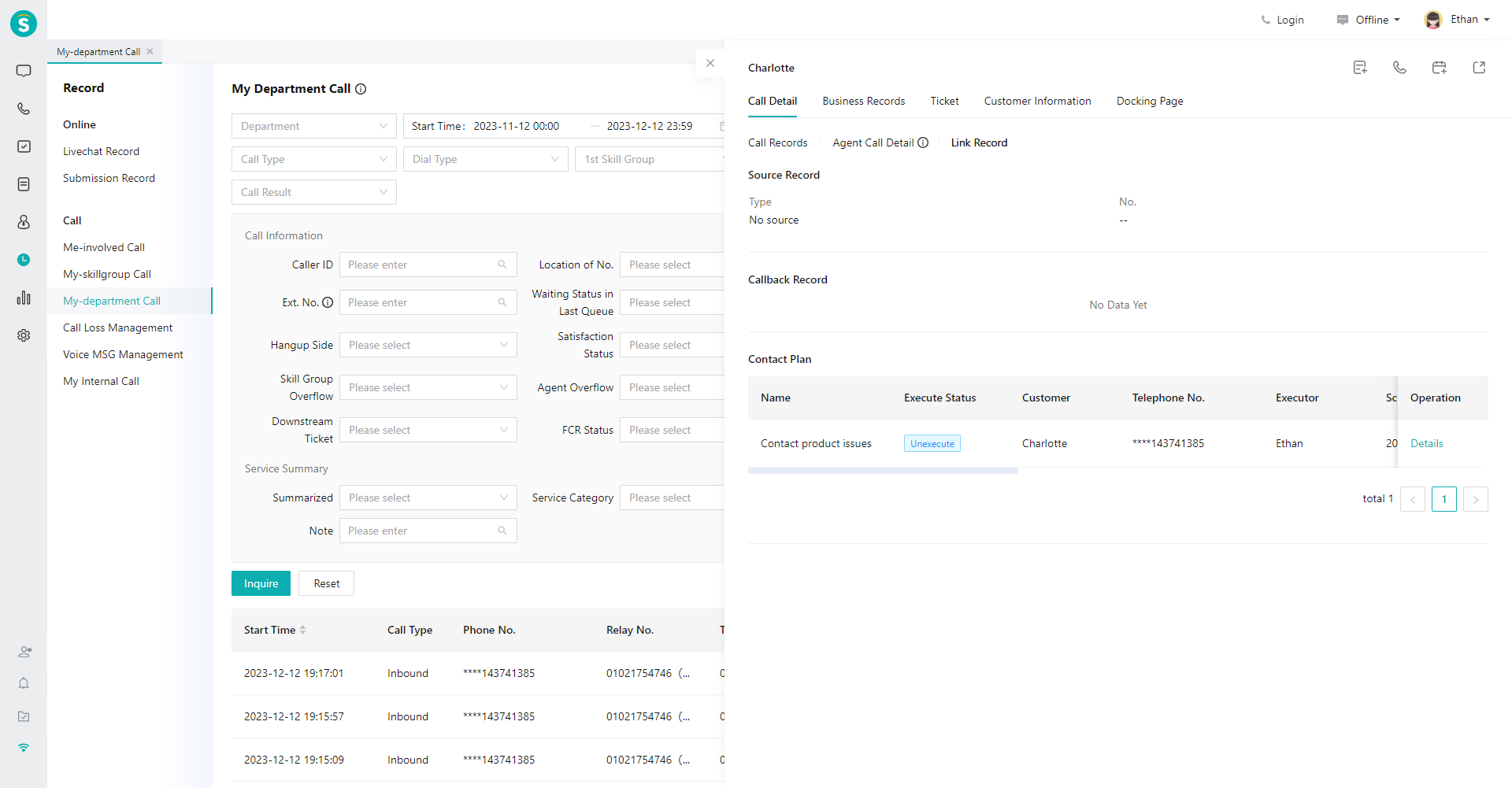Go to next page in Contact Plan
The width and height of the screenshot is (1512, 788).
tap(1475, 499)
